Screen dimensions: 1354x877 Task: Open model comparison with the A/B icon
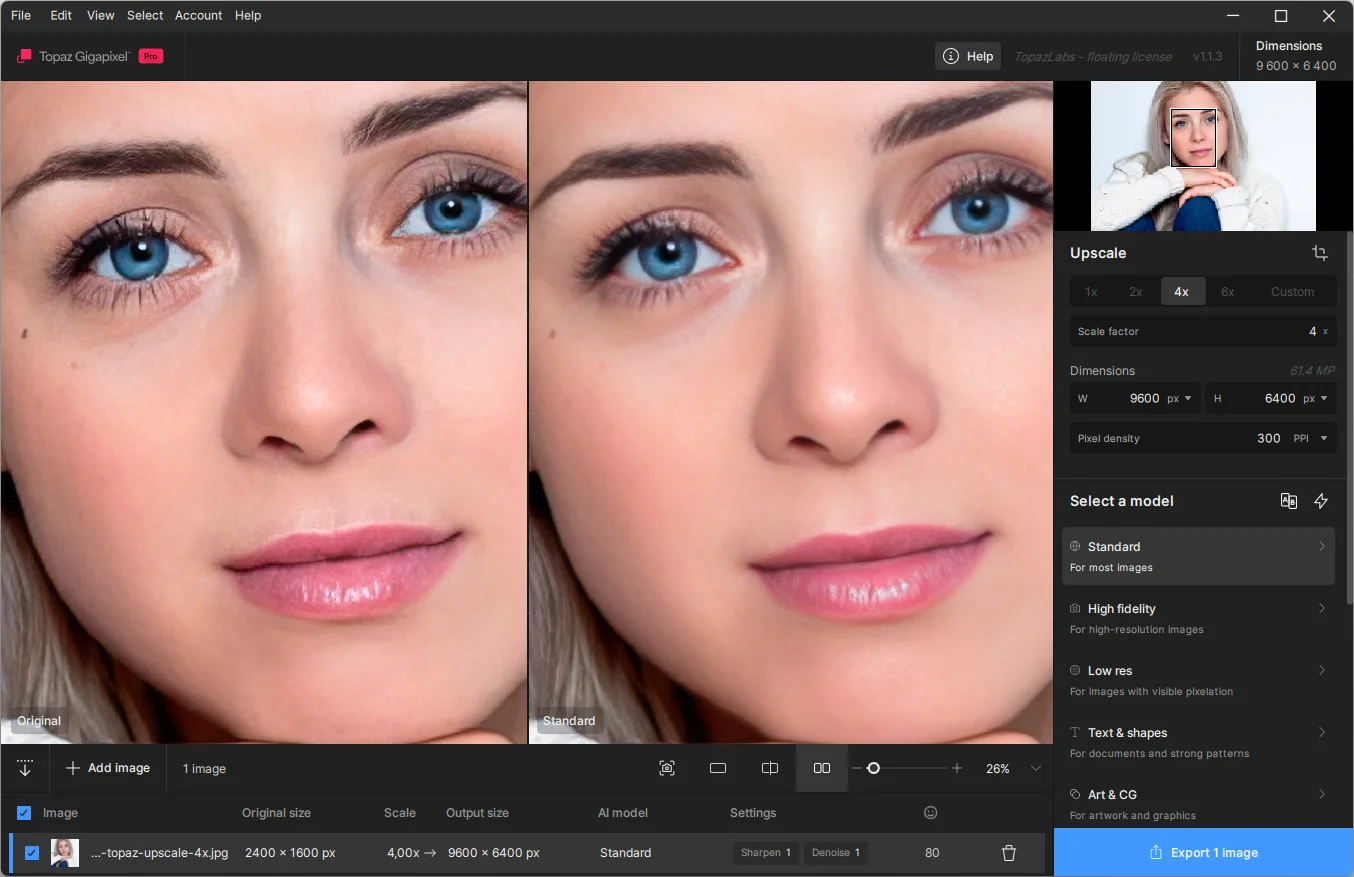pyautogui.click(x=1289, y=501)
